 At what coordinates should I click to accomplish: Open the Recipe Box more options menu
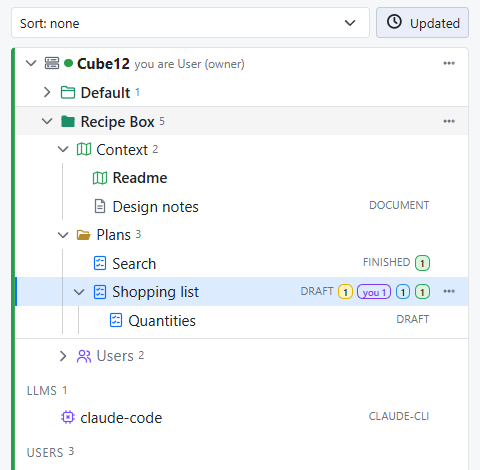pos(449,121)
